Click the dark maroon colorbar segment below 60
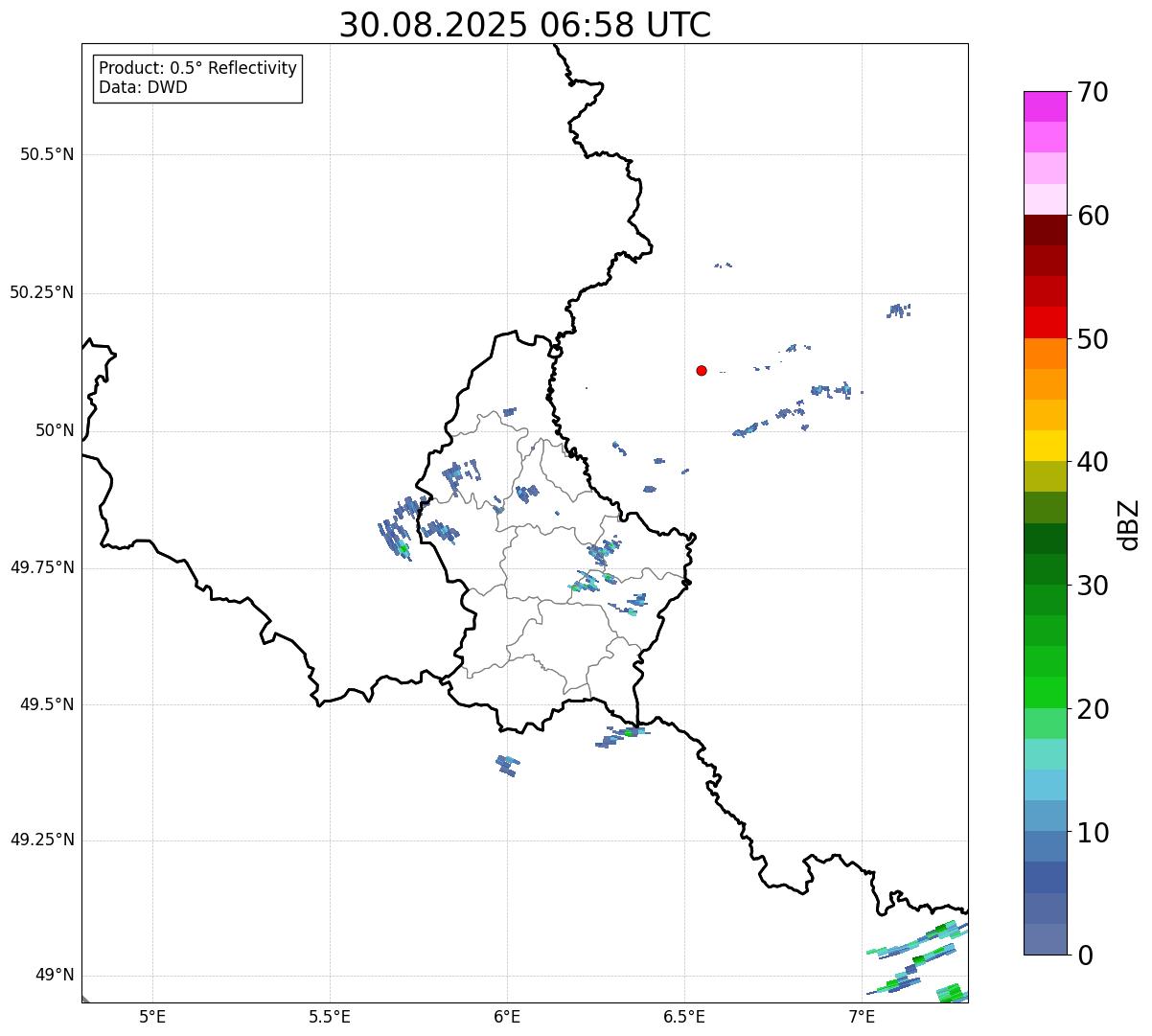Viewport: 1152px width, 1036px height. click(x=1046, y=230)
